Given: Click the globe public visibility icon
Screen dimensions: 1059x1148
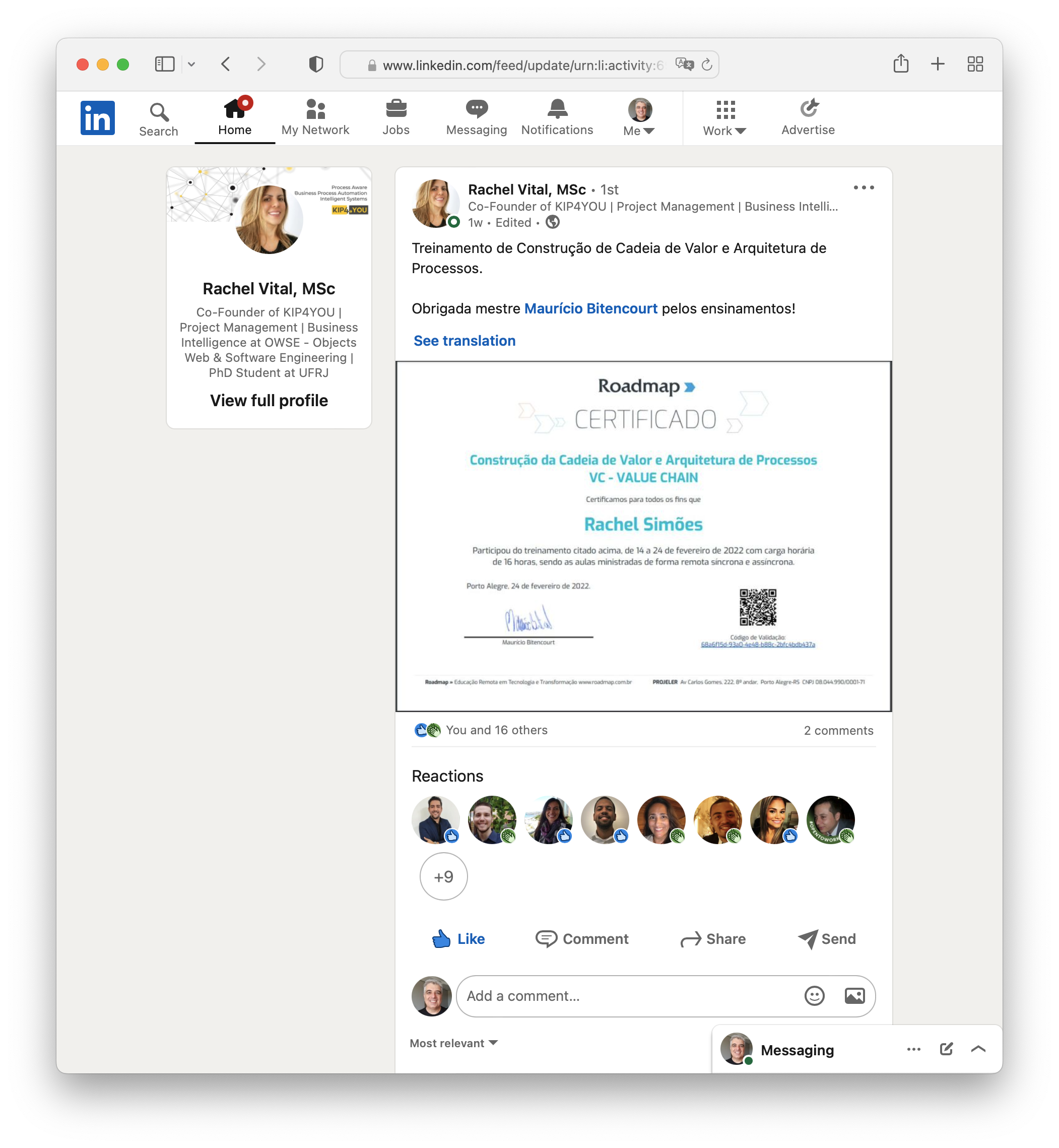Looking at the screenshot, I should (552, 222).
